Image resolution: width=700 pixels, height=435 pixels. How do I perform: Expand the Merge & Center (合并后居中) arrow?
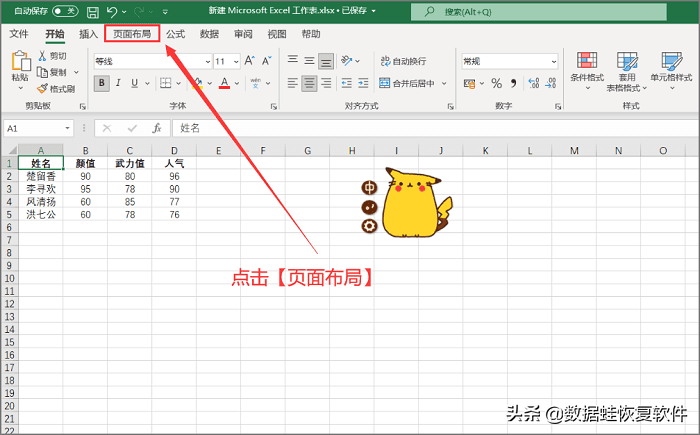(444, 83)
